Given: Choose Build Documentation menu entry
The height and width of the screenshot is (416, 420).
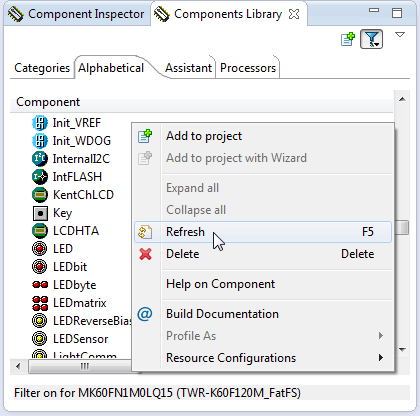Looking at the screenshot, I should point(263,314).
